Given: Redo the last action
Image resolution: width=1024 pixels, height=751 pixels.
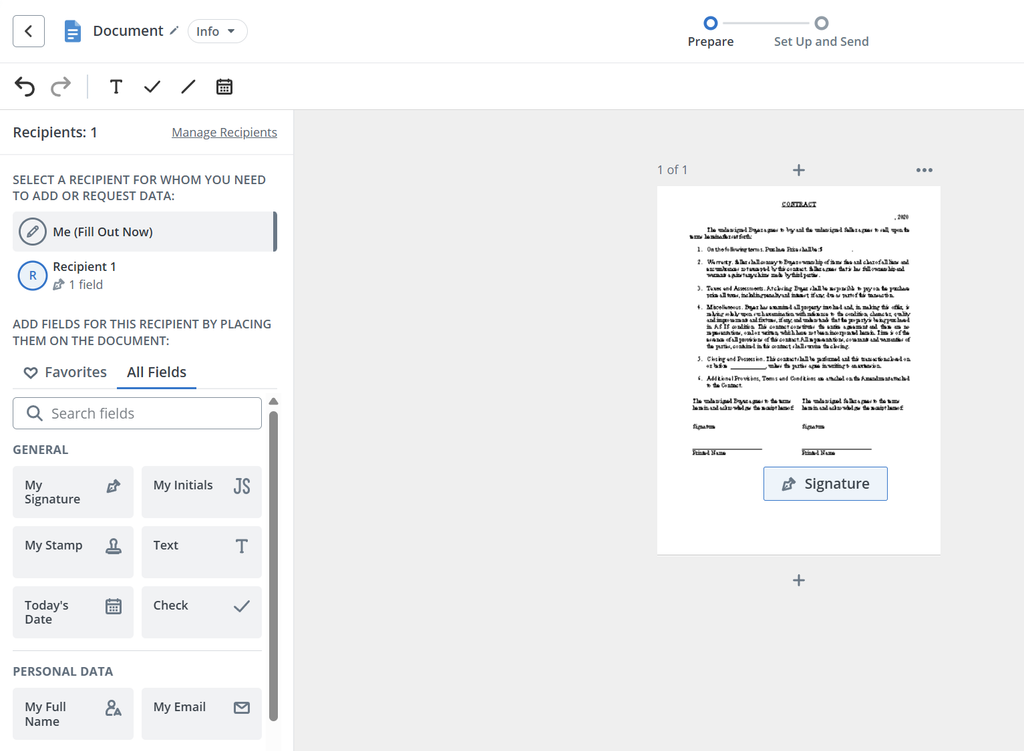Looking at the screenshot, I should point(61,86).
